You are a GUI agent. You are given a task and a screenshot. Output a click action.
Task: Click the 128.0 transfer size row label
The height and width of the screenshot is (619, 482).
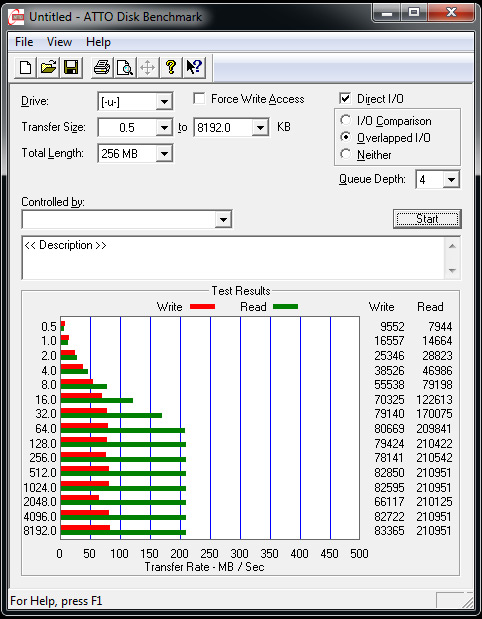[43, 444]
